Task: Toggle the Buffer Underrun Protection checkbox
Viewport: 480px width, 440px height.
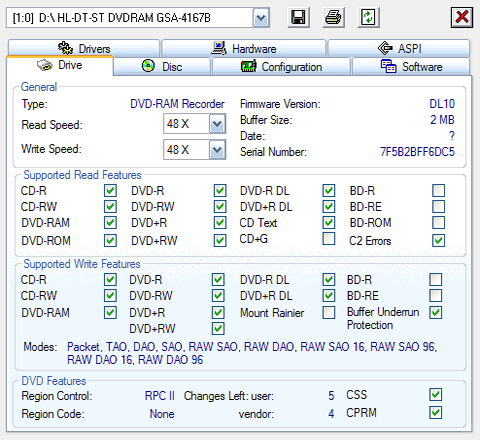Action: 436,313
